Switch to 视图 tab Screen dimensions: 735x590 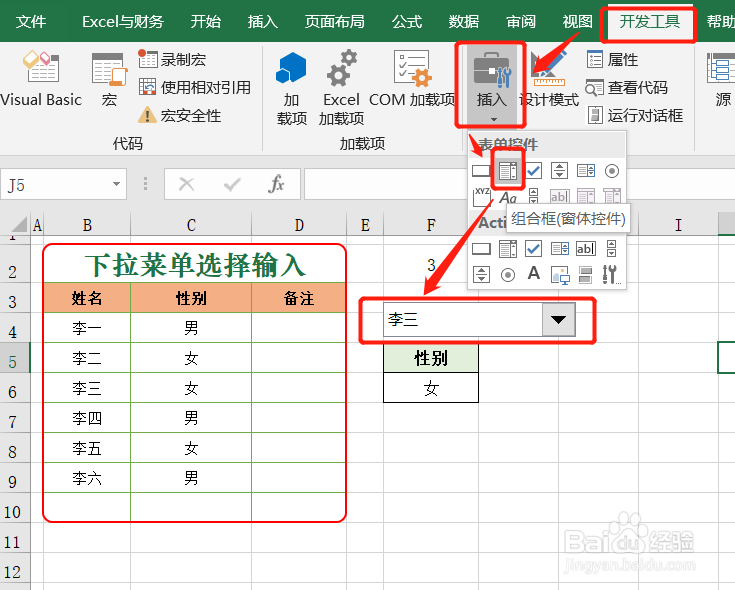pos(578,22)
